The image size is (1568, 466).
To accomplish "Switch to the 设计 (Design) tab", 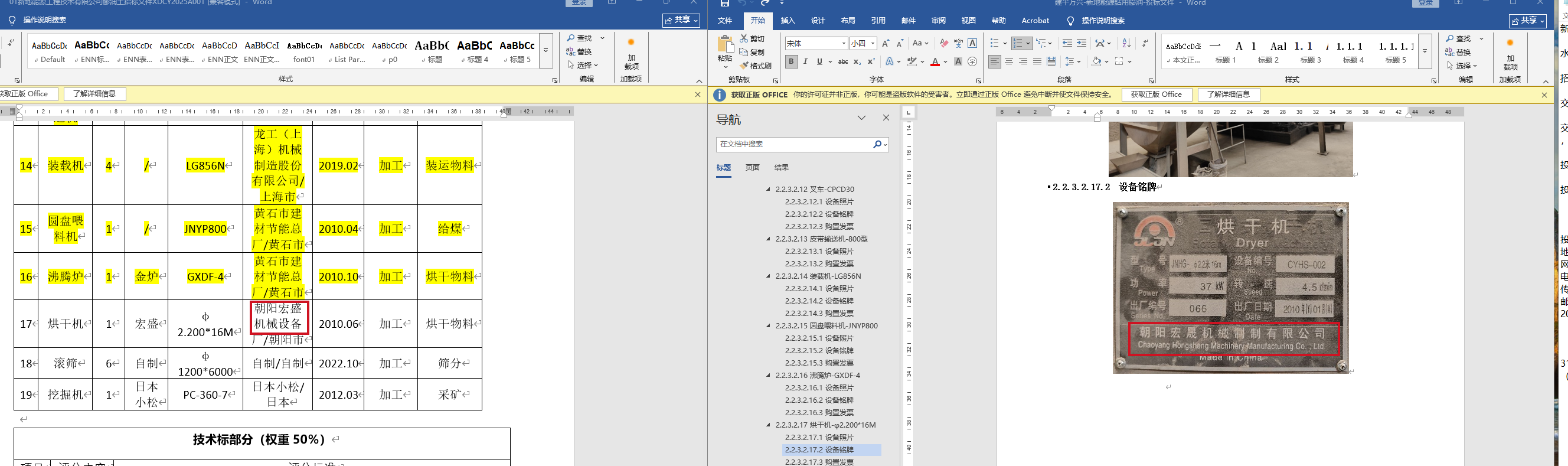I will (818, 21).
